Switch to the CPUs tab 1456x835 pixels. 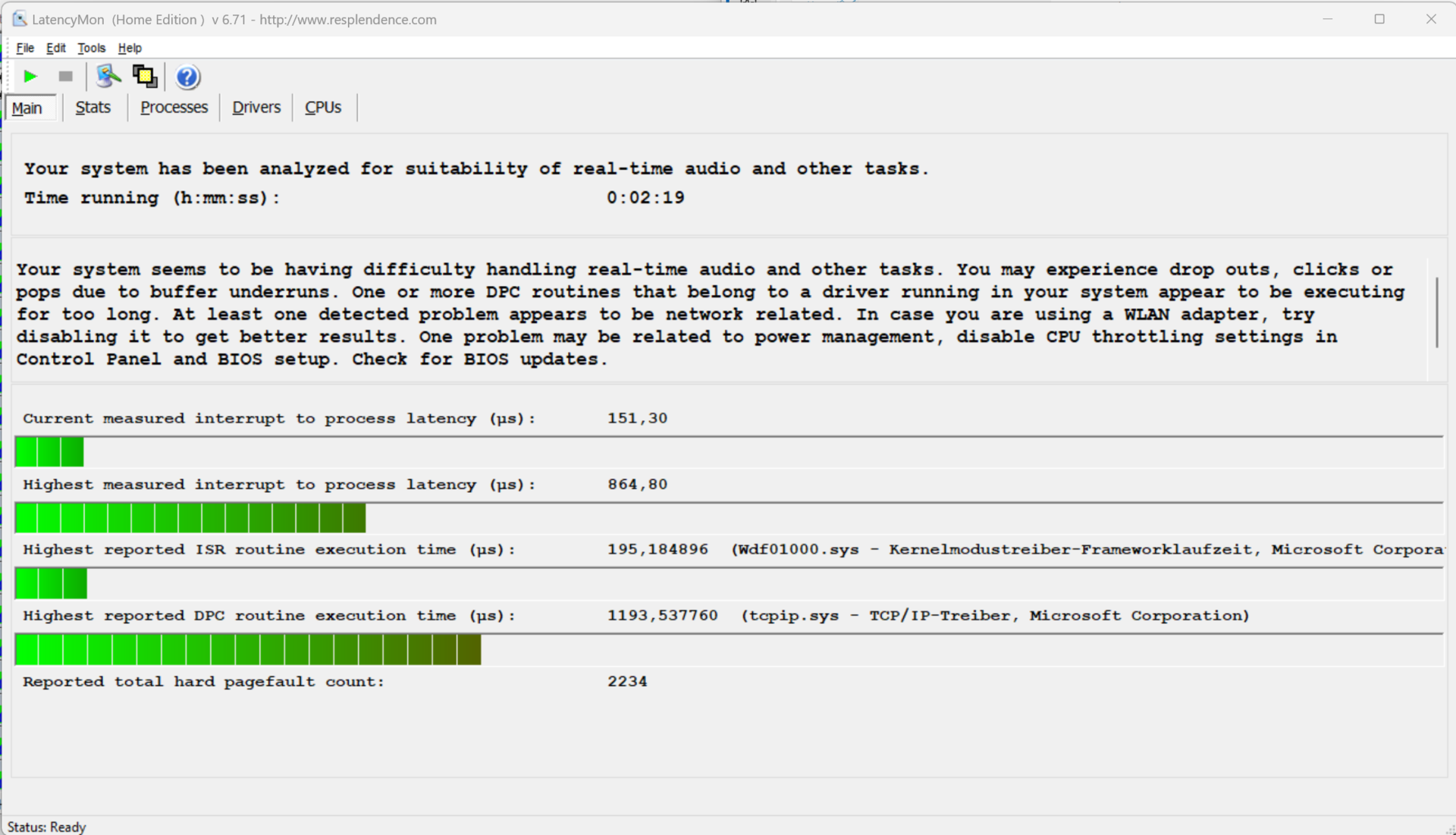[x=323, y=108]
